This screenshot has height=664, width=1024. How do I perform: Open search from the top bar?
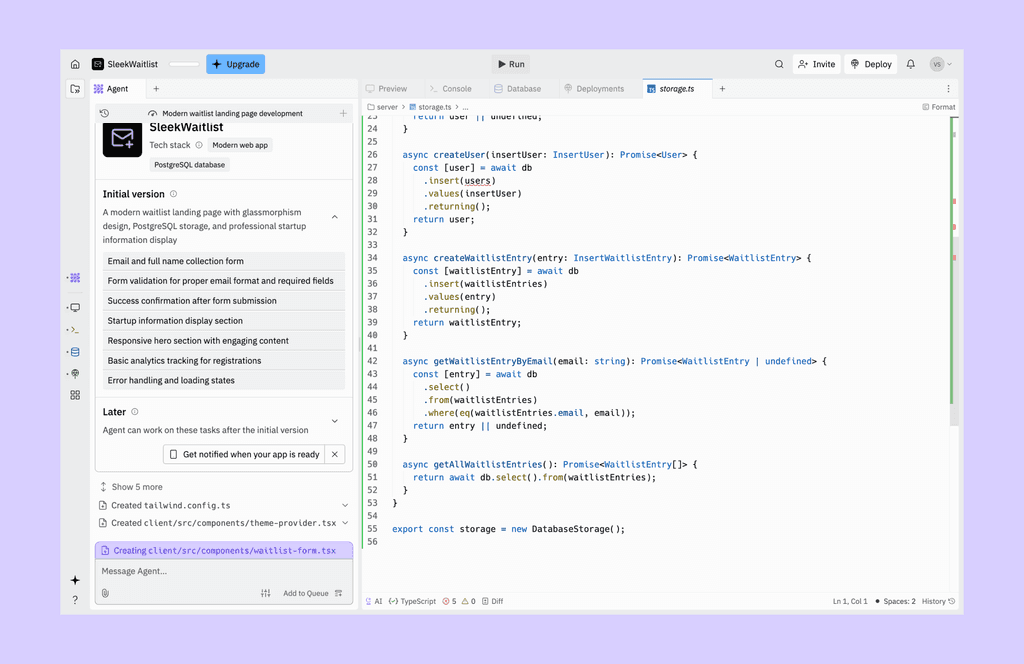pos(779,63)
